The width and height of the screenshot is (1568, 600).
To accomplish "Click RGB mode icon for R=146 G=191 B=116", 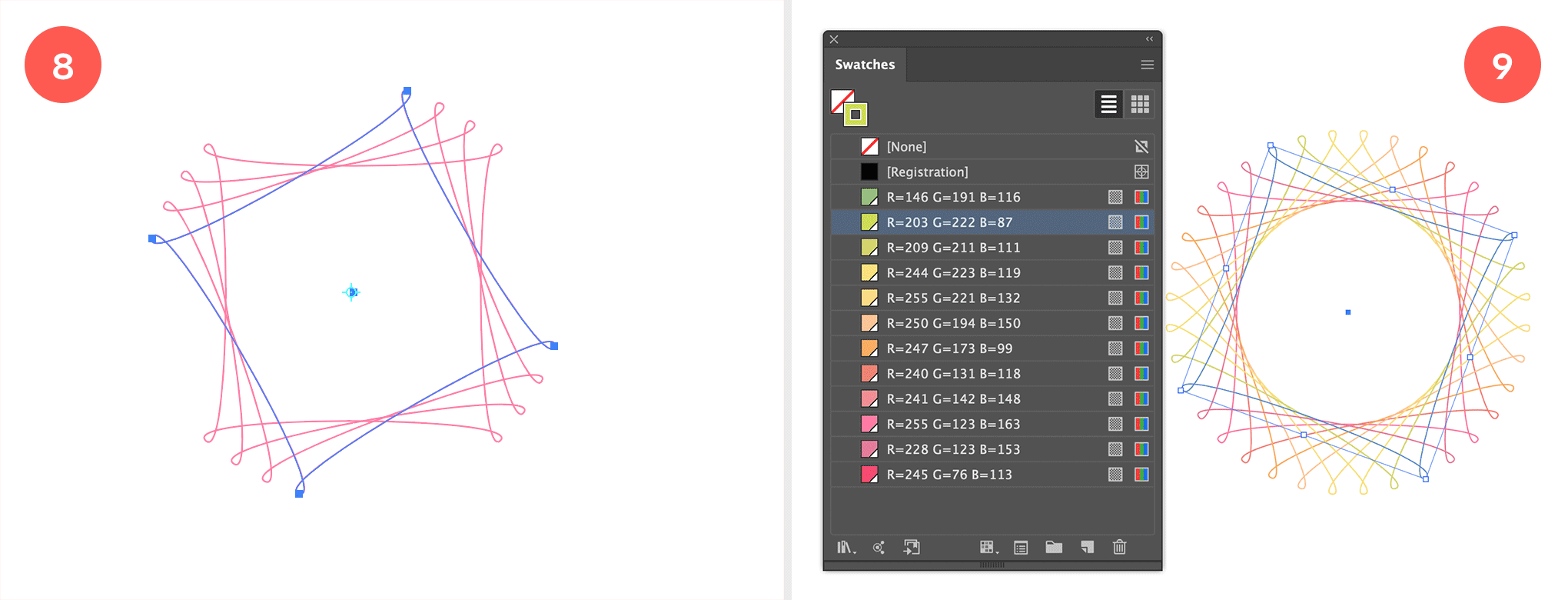I will pyautogui.click(x=1141, y=197).
